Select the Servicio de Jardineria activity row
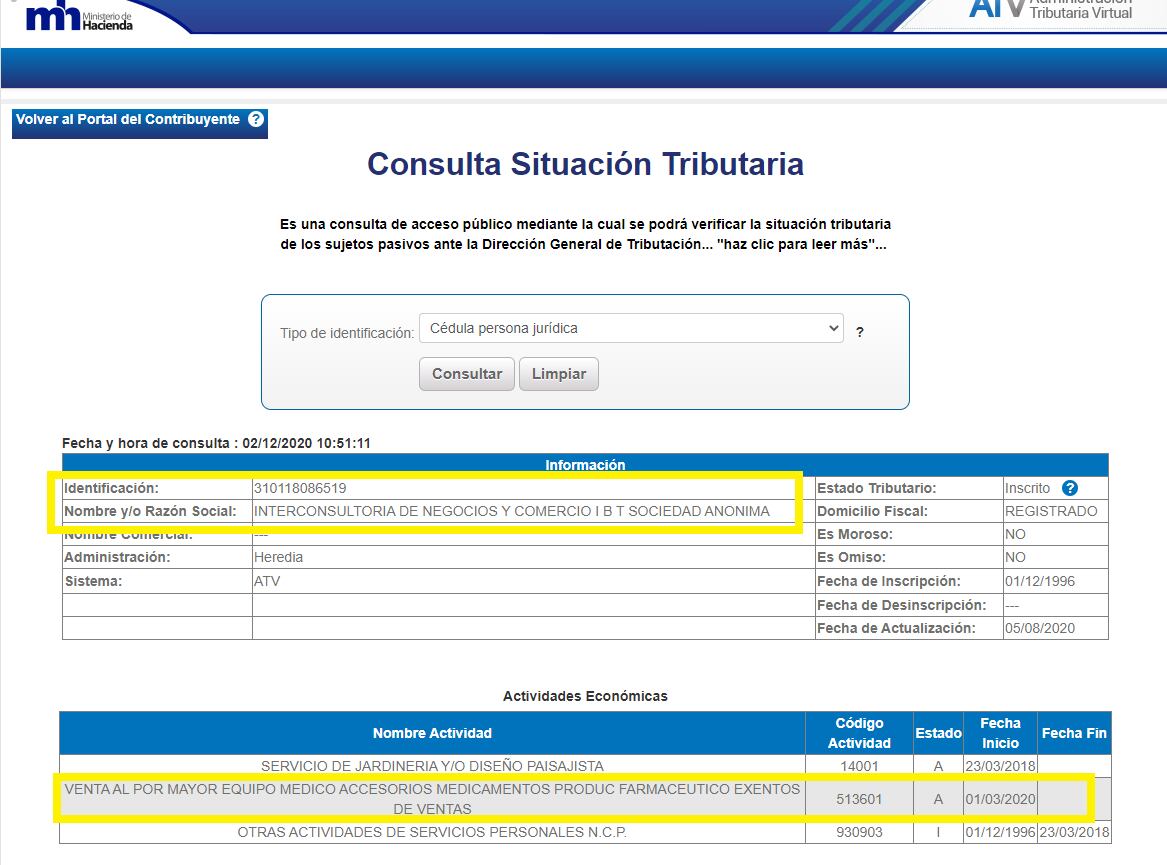 click(432, 766)
